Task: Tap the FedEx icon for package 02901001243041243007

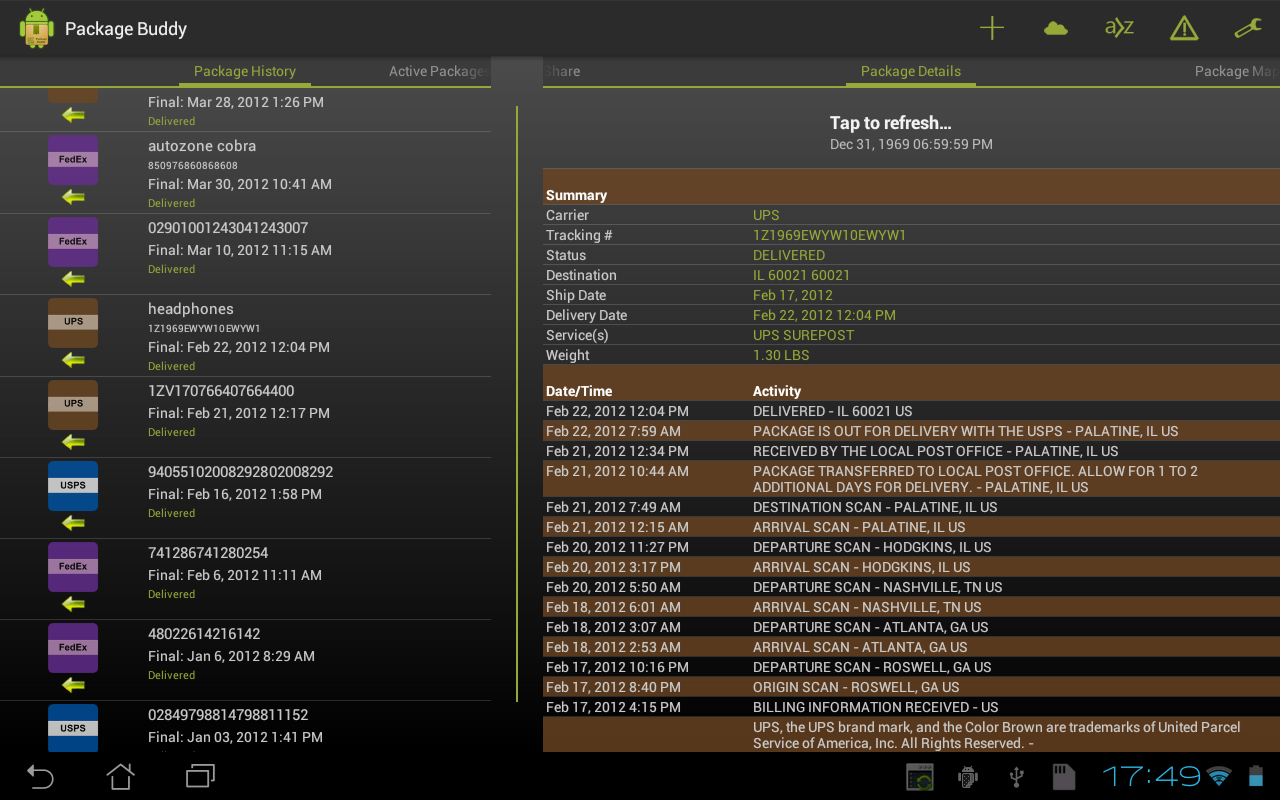Action: click(73, 242)
